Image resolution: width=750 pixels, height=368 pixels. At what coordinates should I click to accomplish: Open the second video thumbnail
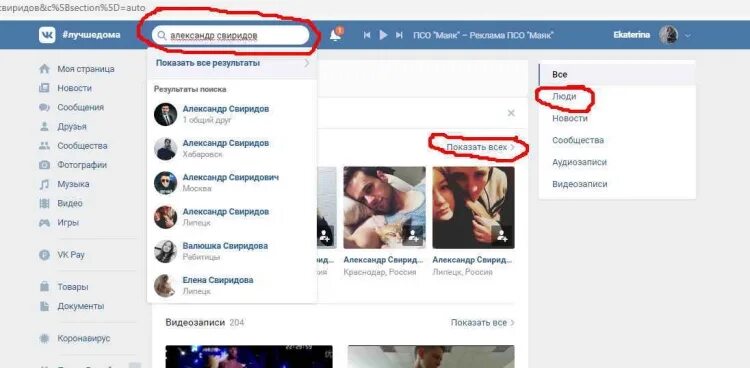[431, 357]
